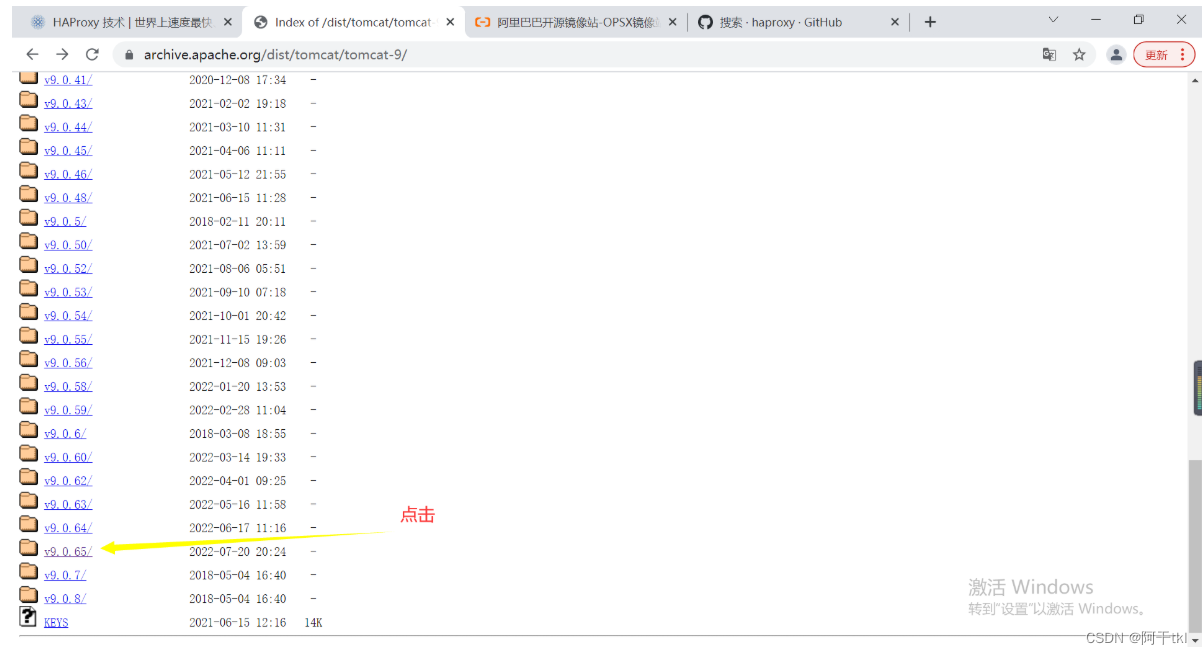
Task: Open the v9.0.64/ directory link
Action: pyautogui.click(x=68, y=528)
